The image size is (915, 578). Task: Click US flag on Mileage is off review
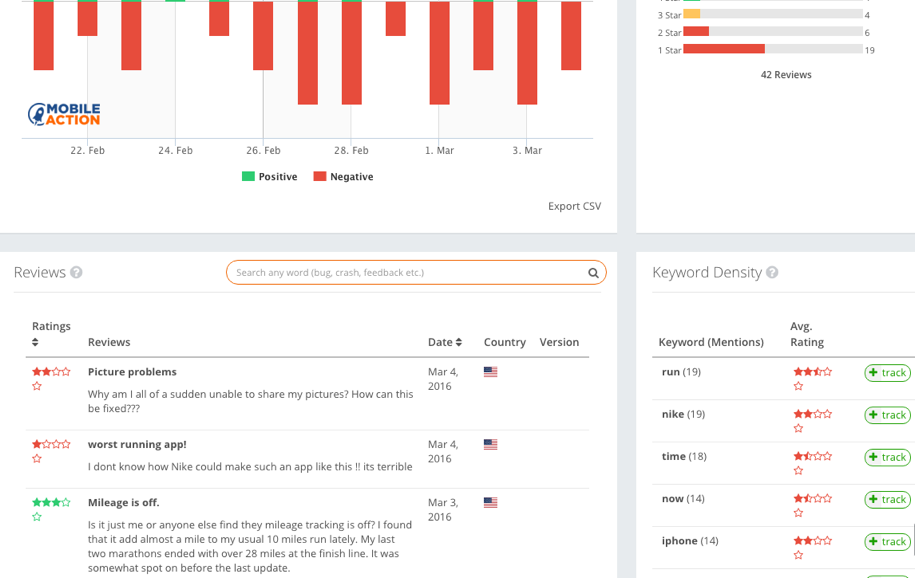click(491, 502)
